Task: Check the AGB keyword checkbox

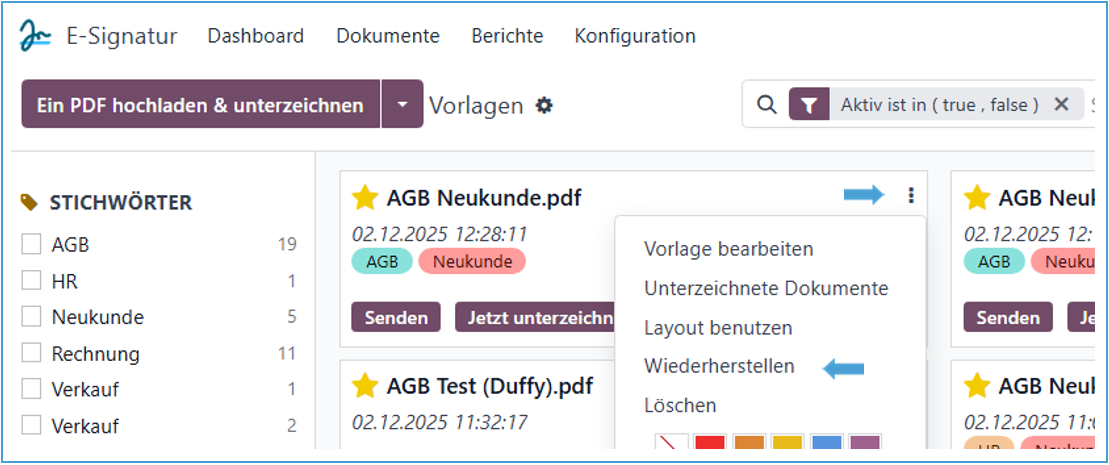Action: 32,245
